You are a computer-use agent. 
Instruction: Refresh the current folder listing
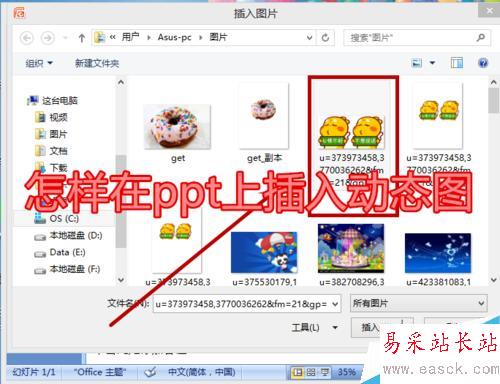(x=325, y=38)
